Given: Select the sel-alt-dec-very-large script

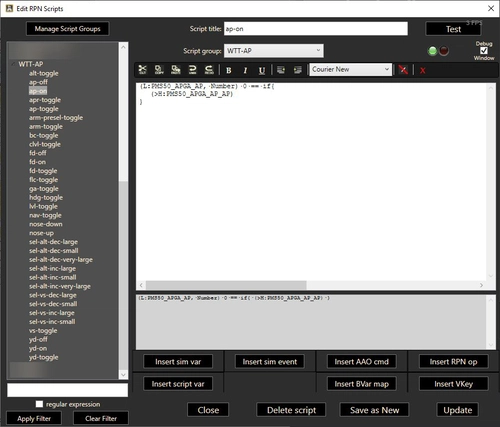Looking at the screenshot, I should (61, 259).
